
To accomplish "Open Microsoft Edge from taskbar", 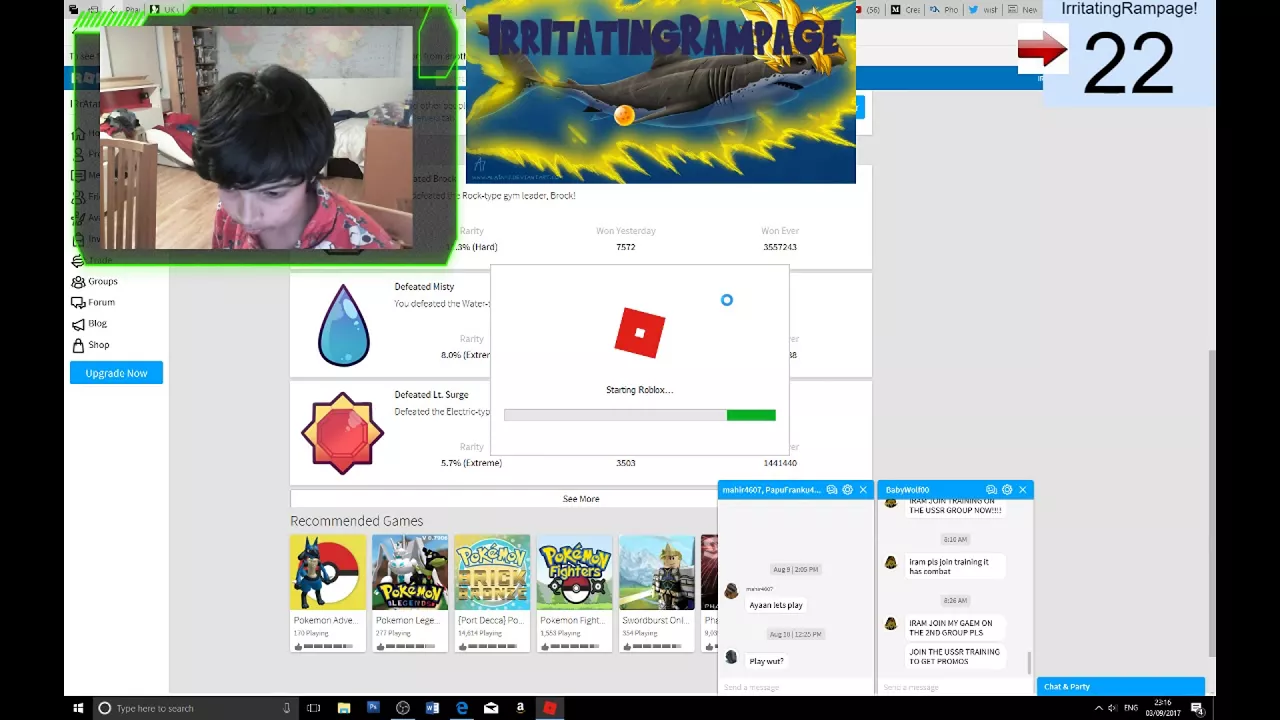I will pyautogui.click(x=461, y=708).
